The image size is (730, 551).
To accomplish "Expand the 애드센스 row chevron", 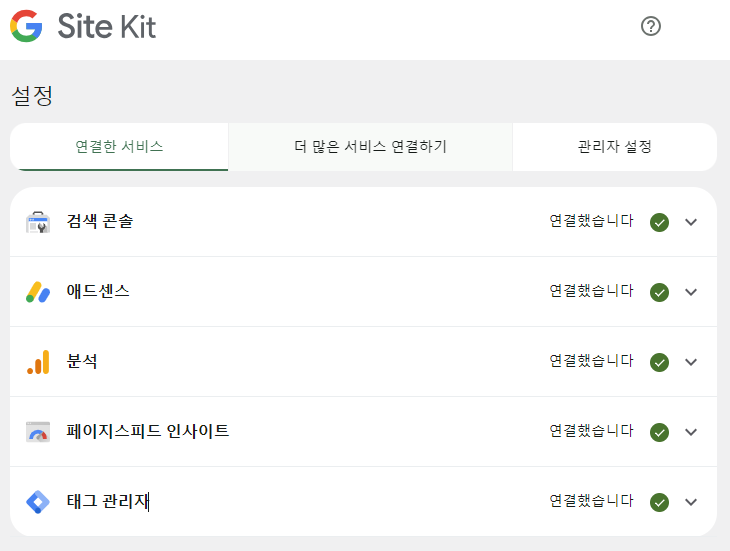I will click(x=691, y=292).
